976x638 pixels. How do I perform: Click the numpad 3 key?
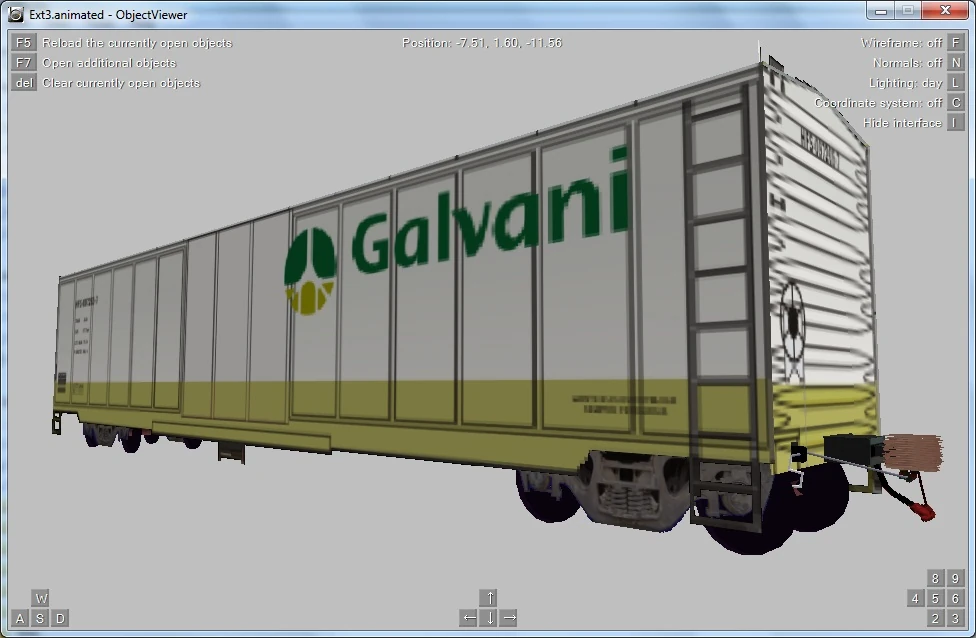(955, 618)
